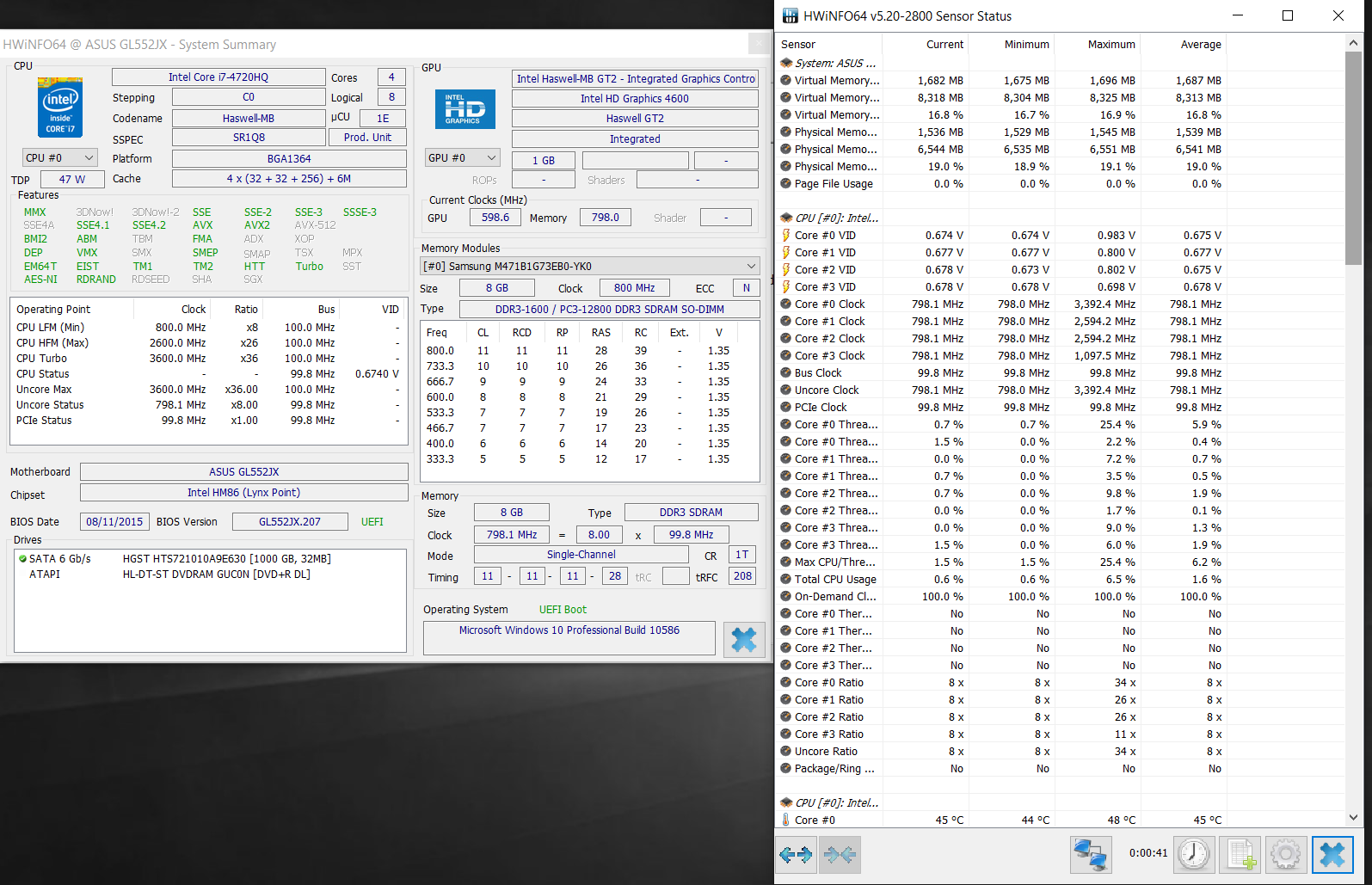Screen dimensions: 1372x885
Task: Click the Bus Clock row icon
Action: (x=786, y=372)
